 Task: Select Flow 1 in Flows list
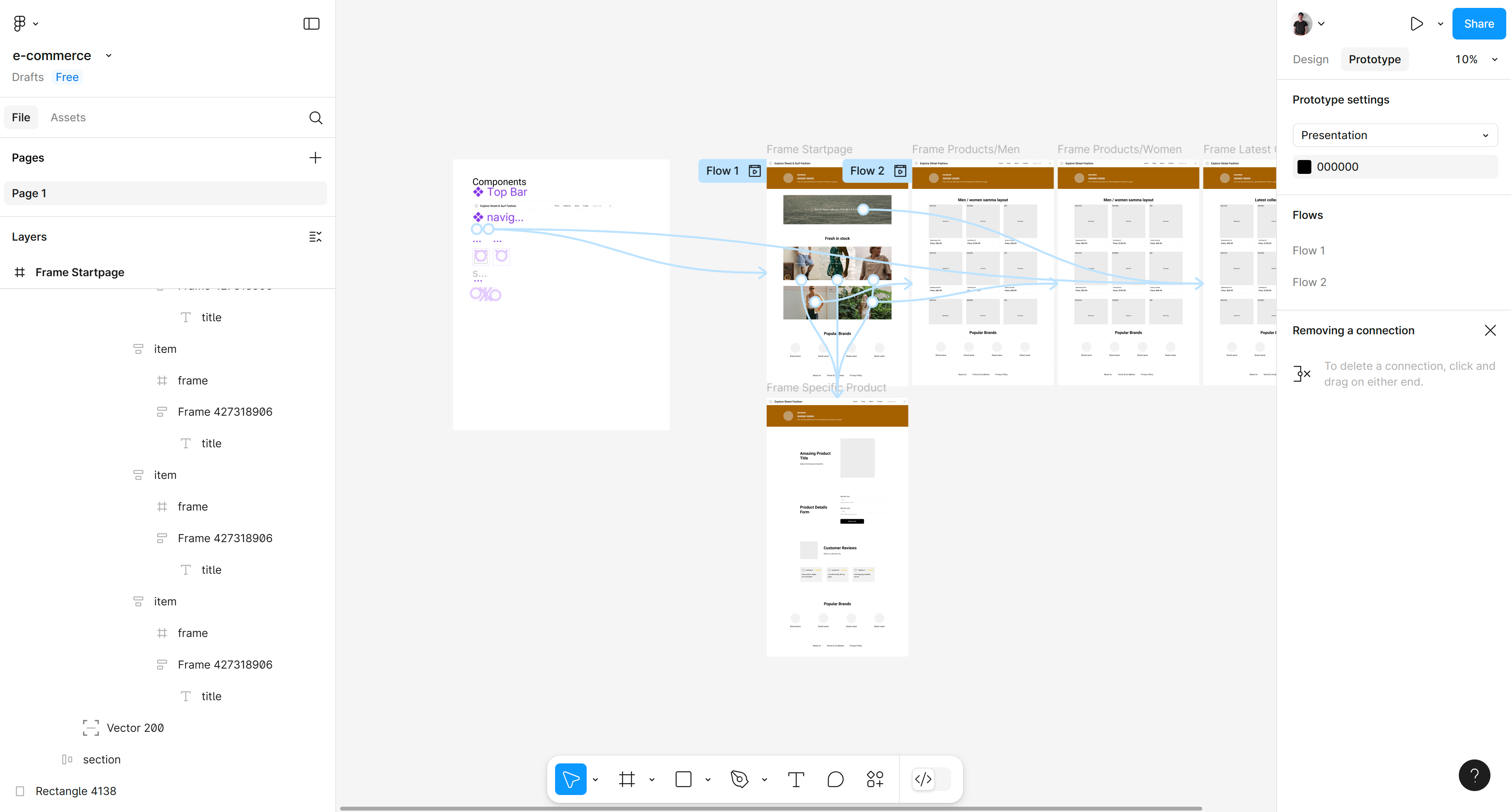[x=1309, y=251]
